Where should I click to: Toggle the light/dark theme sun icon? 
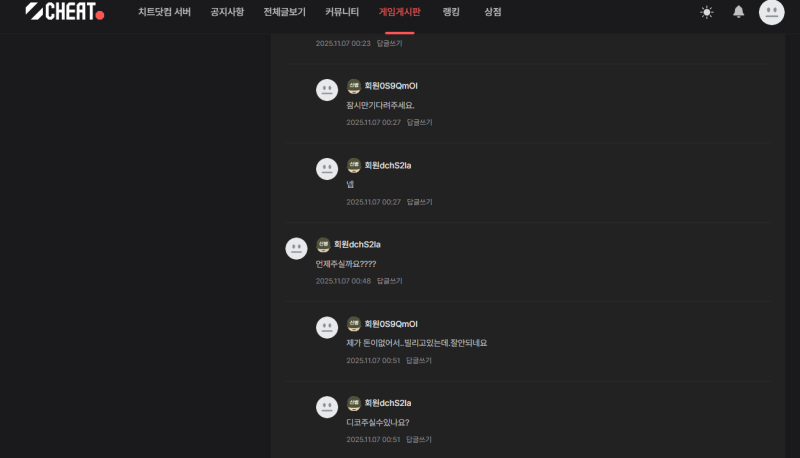tap(707, 12)
